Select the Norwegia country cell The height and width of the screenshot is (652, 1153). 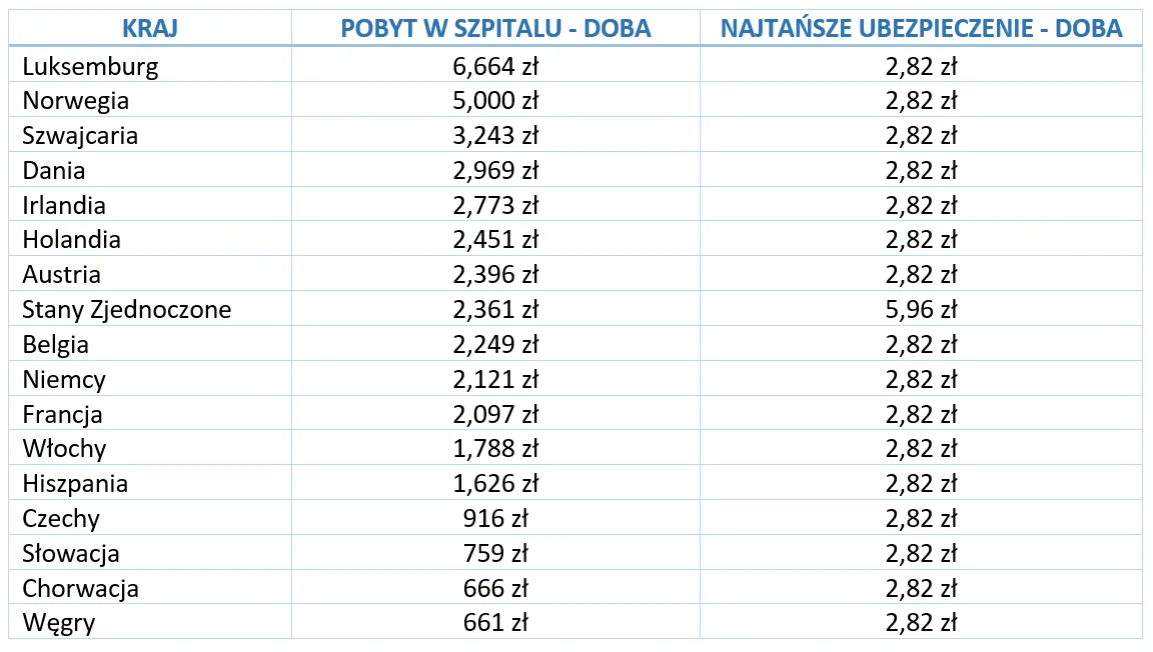(76, 101)
